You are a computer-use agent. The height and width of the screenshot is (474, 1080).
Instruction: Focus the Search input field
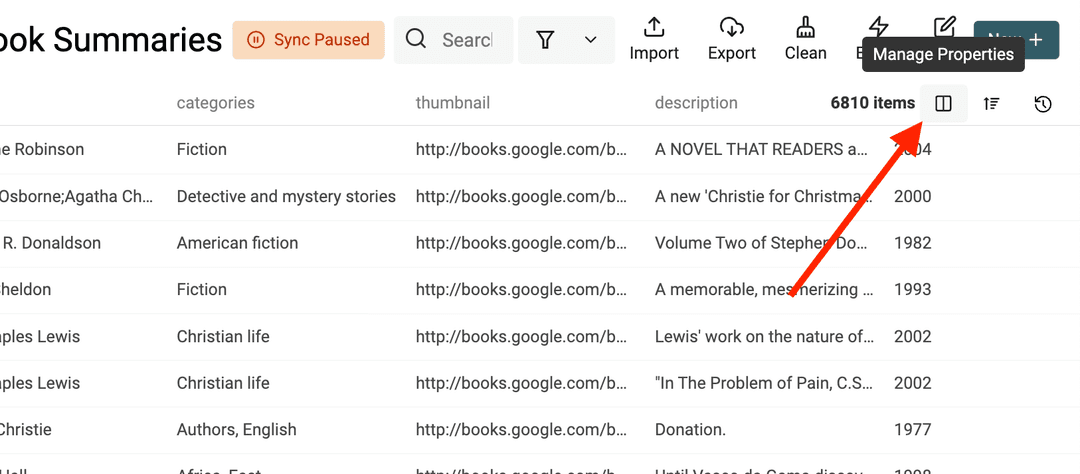(x=466, y=40)
